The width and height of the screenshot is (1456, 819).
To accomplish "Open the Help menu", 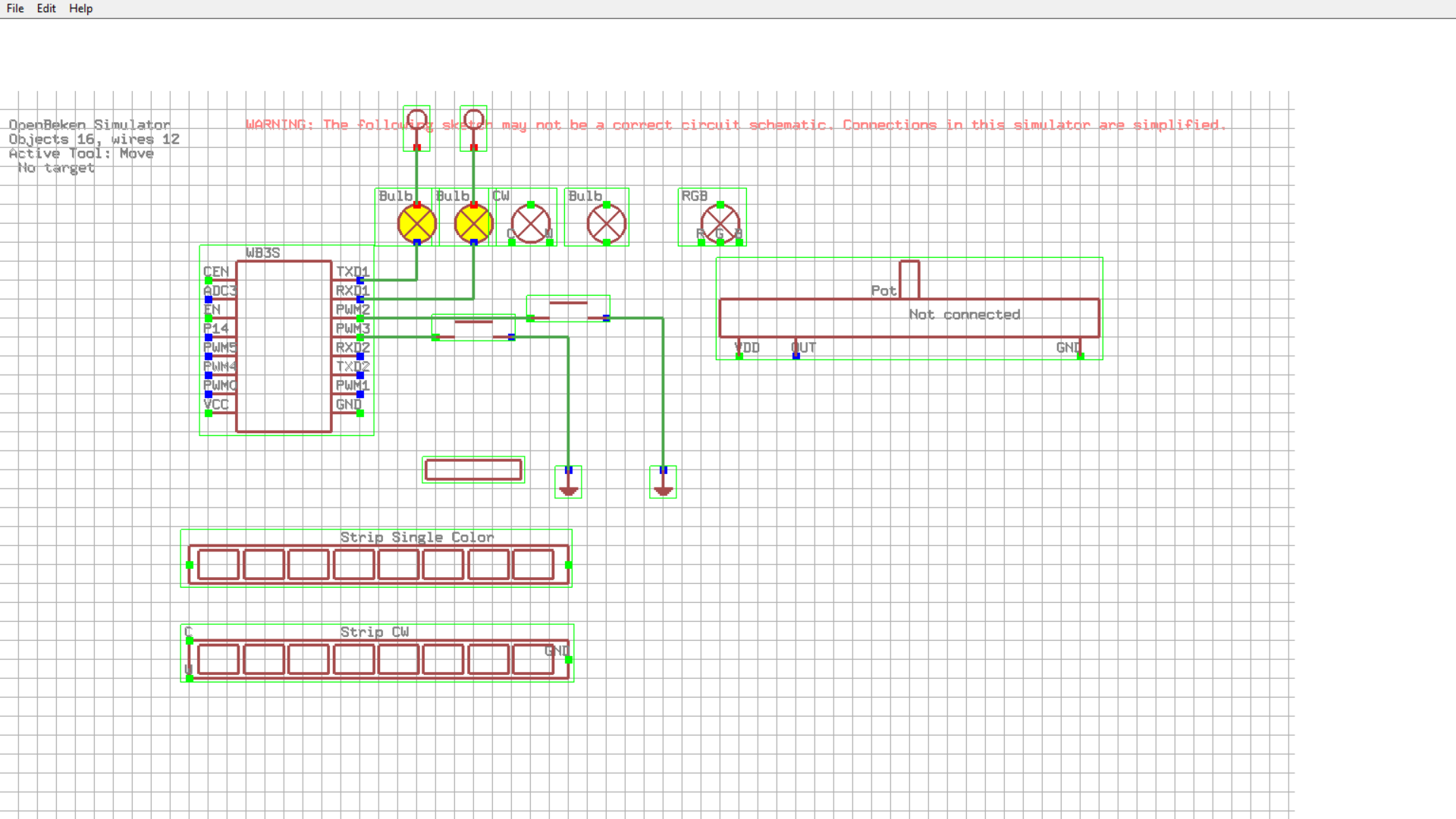I will (80, 8).
